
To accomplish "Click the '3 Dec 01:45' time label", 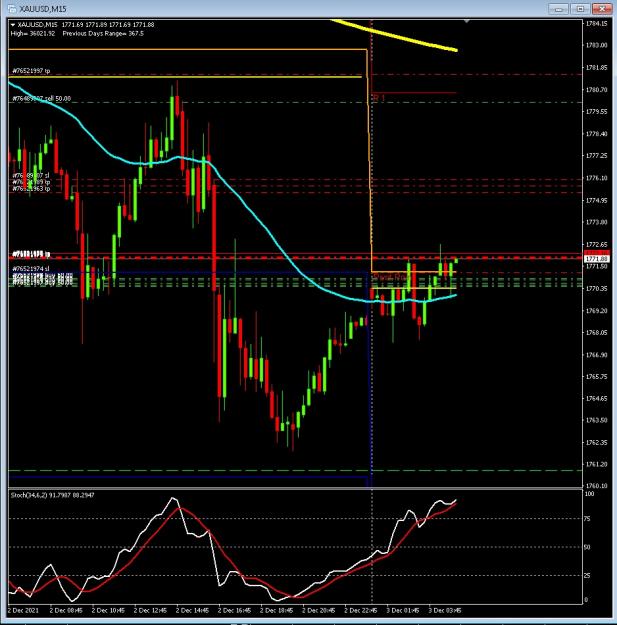I will click(403, 611).
